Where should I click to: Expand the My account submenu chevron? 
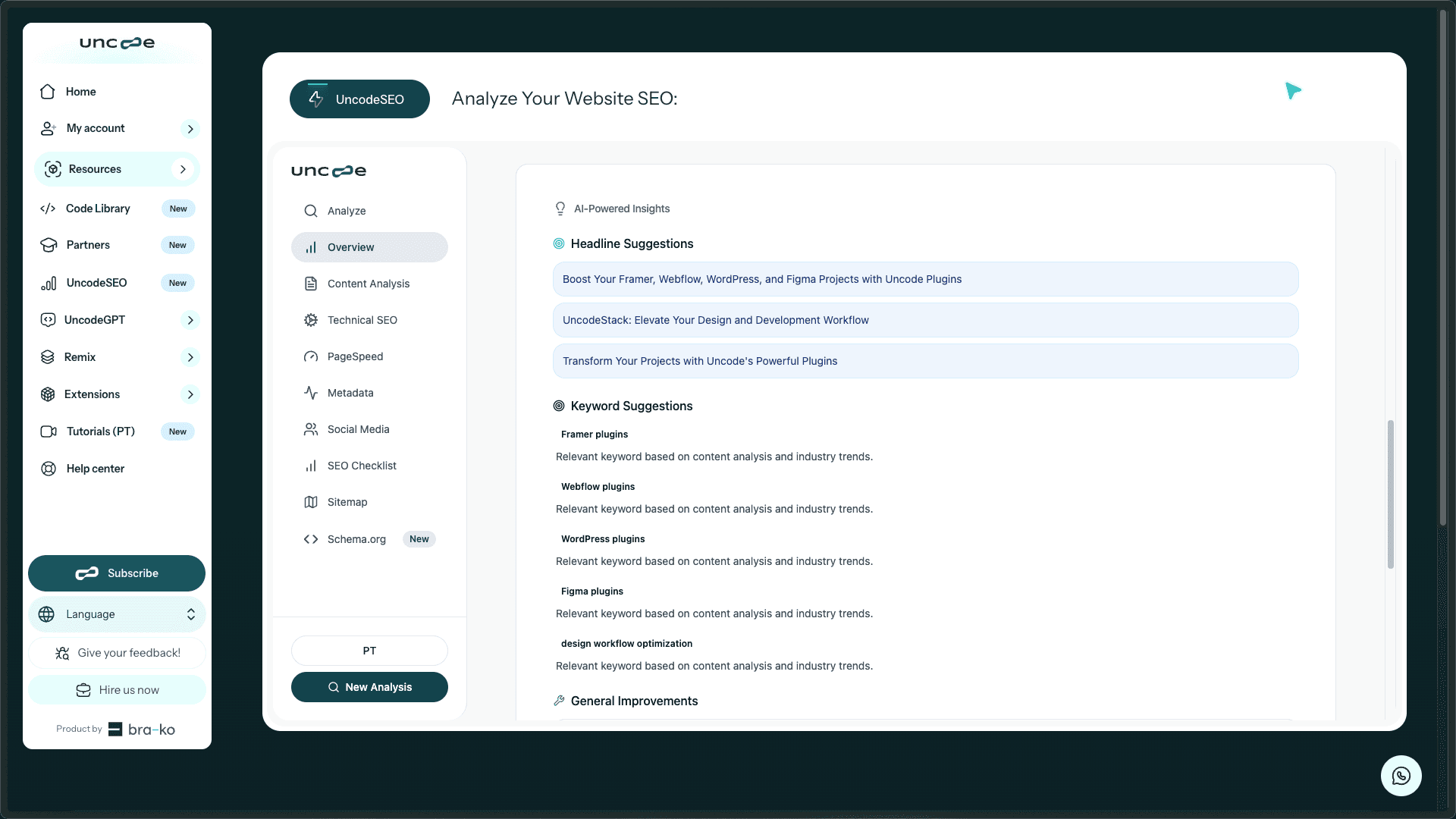(x=190, y=129)
